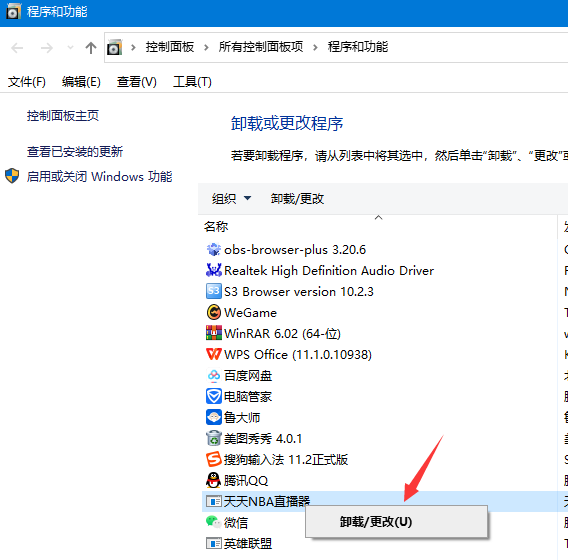Select 美图秀秀 4.0.1 entry
The height and width of the screenshot is (560, 568).
point(263,438)
